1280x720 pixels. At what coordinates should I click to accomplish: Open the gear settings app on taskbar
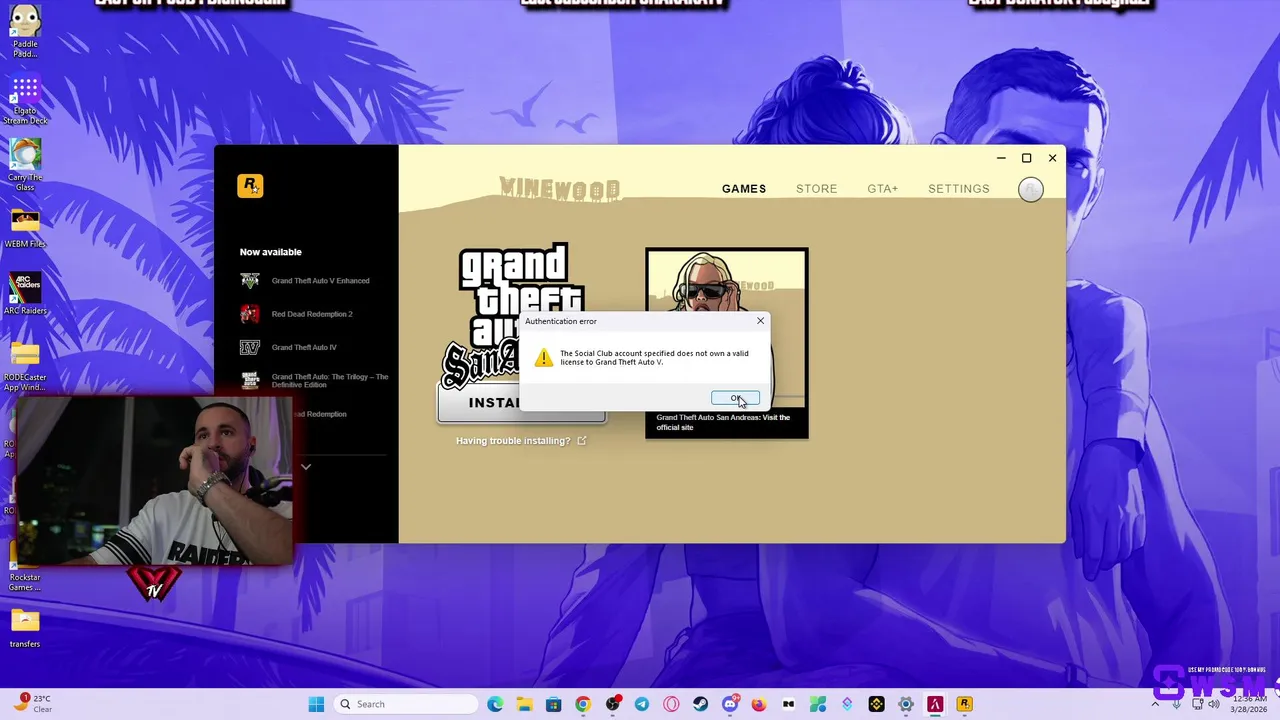(x=906, y=704)
